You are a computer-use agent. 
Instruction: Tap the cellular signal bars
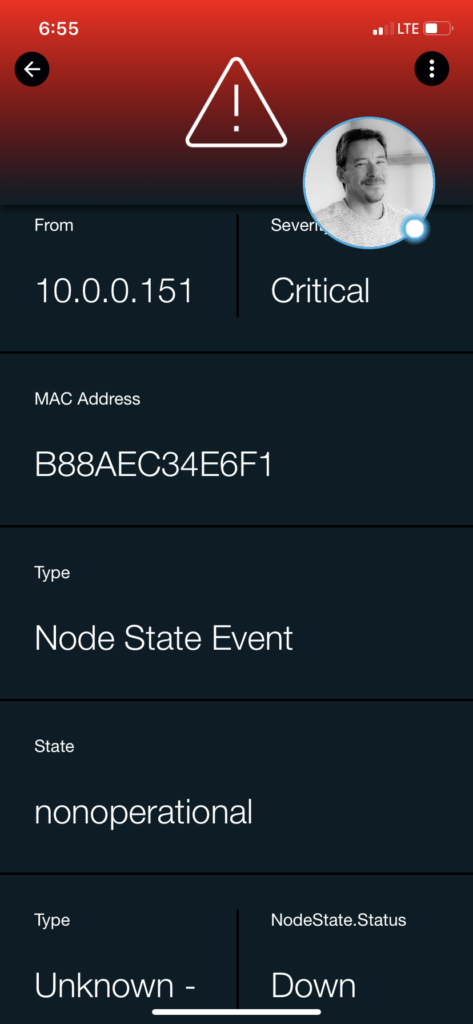pyautogui.click(x=383, y=29)
